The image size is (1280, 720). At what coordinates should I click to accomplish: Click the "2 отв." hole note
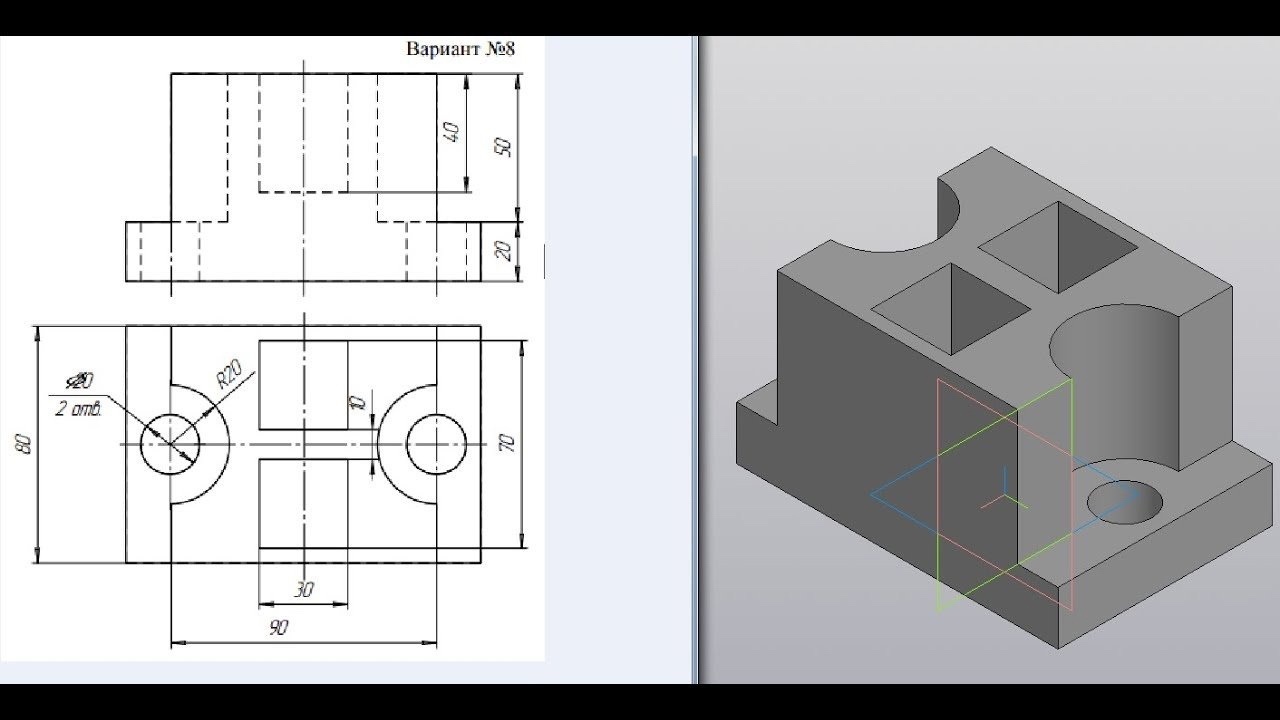point(80,407)
